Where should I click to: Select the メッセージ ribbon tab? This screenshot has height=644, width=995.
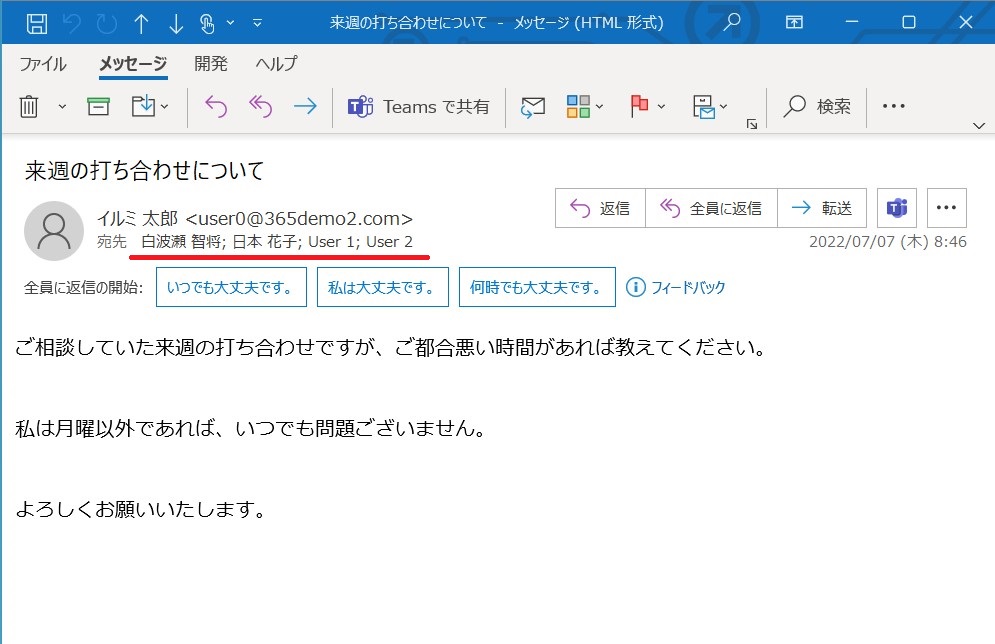tap(133, 63)
